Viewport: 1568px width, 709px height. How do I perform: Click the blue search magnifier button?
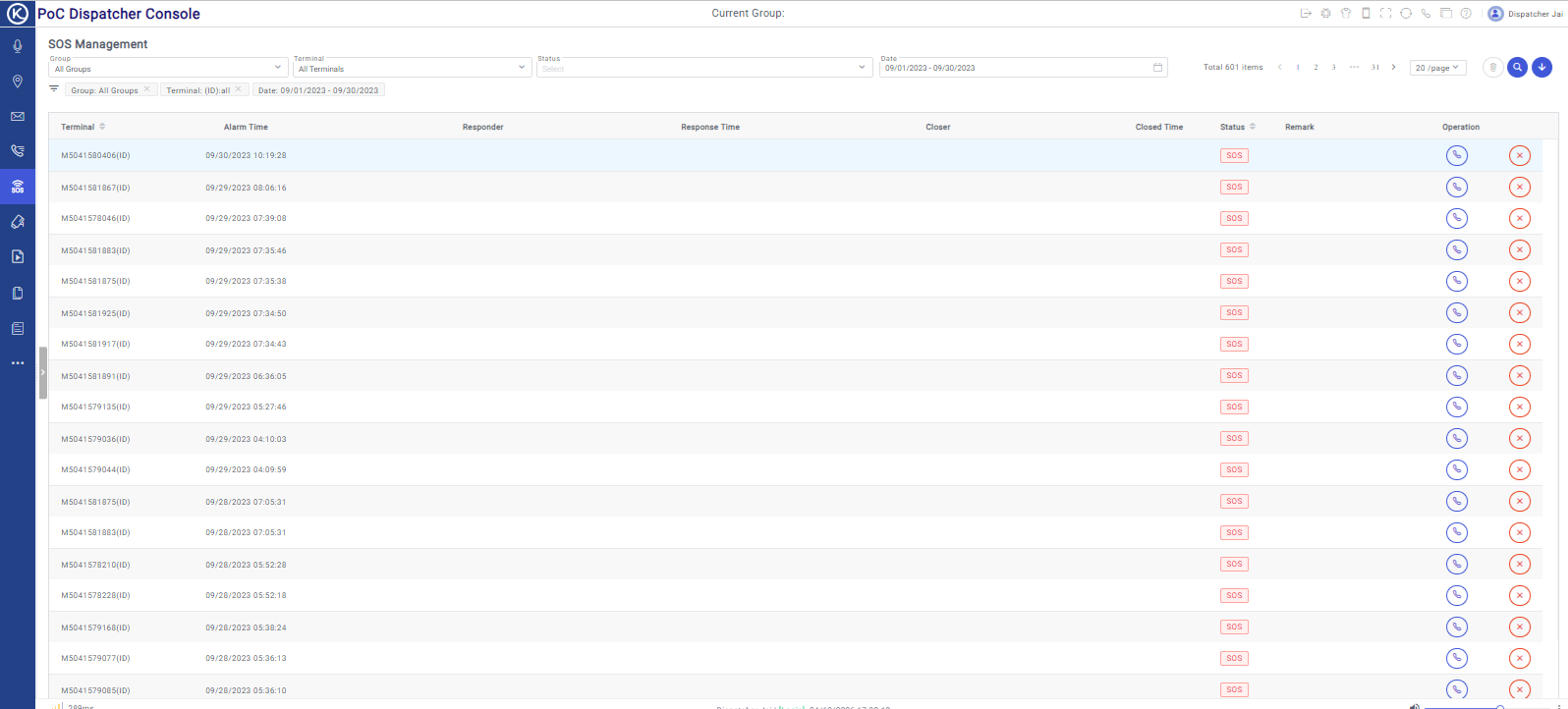click(1518, 68)
